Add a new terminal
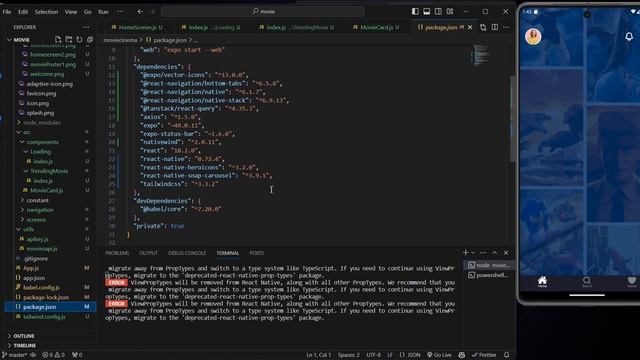This screenshot has width=640, height=360. coord(465,253)
